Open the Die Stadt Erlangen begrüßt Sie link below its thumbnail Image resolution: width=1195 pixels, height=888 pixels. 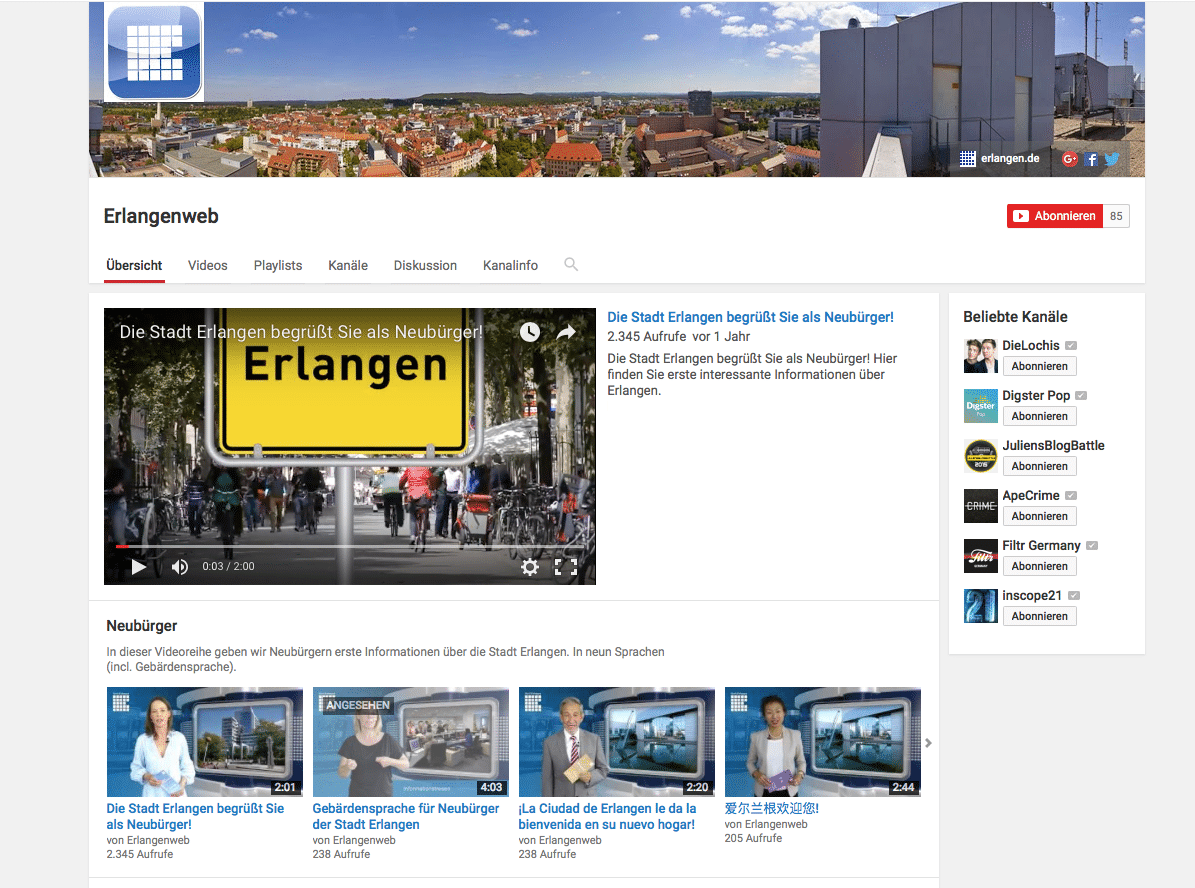coord(195,816)
